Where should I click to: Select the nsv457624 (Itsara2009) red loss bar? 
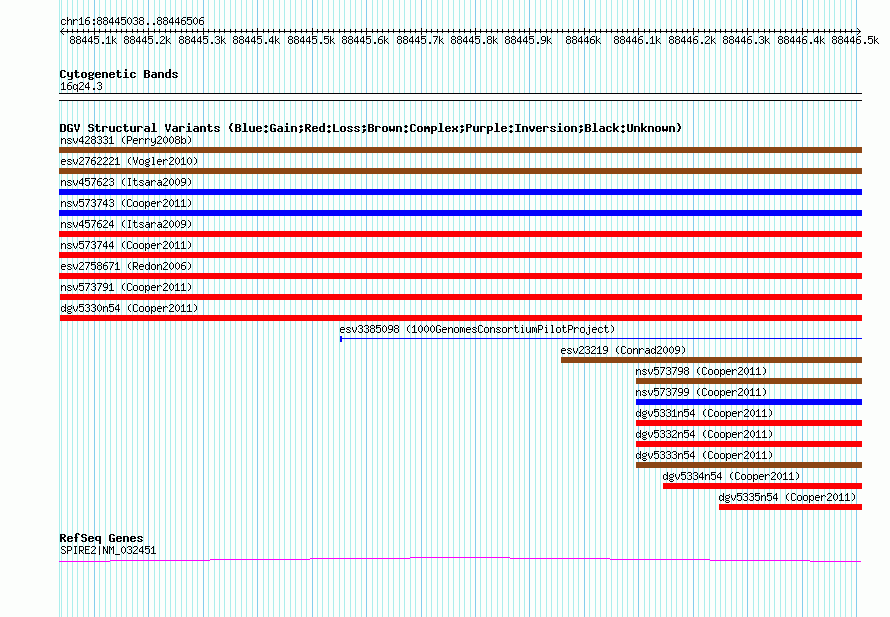[460, 234]
